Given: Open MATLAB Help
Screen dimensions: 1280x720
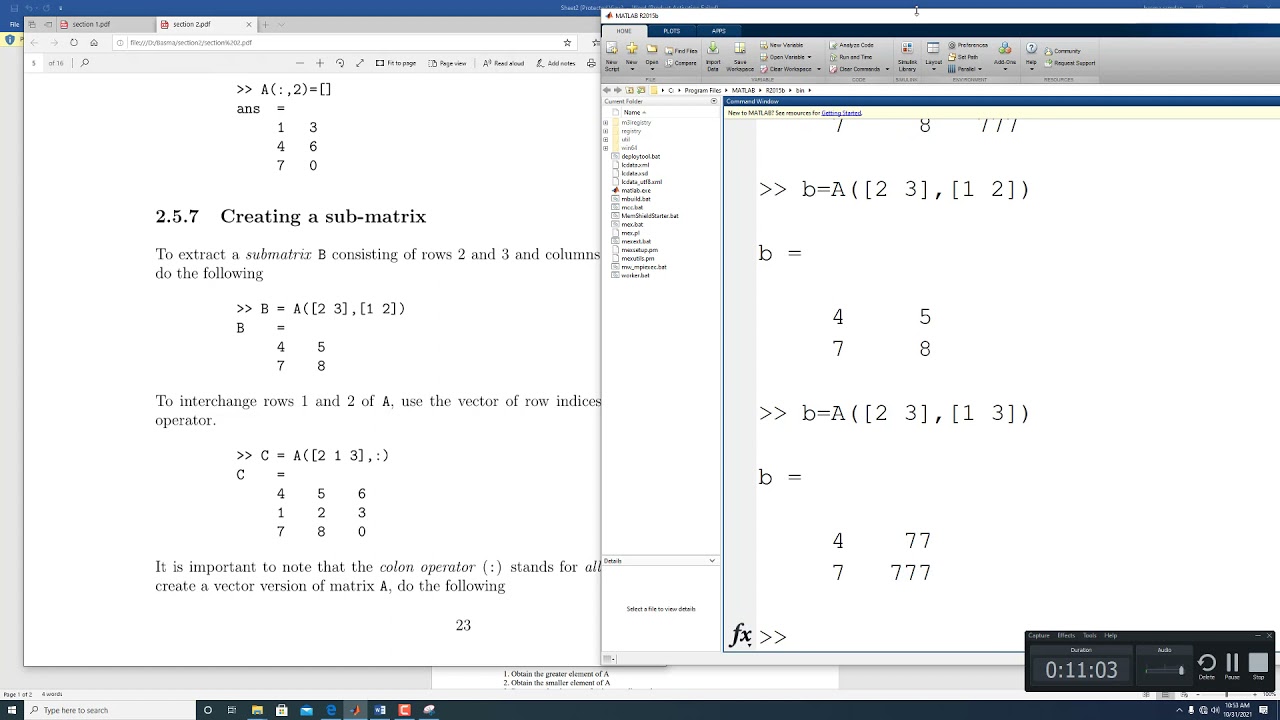Looking at the screenshot, I should point(1031,55).
